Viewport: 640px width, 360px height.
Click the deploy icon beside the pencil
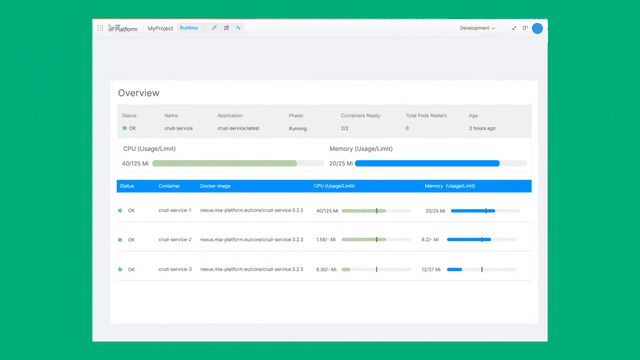click(x=226, y=28)
